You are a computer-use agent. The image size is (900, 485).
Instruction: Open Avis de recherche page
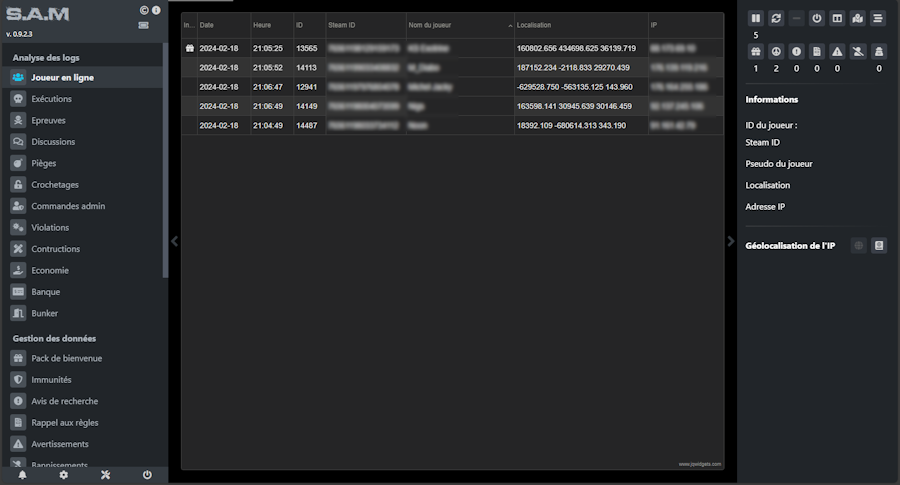click(x=64, y=401)
